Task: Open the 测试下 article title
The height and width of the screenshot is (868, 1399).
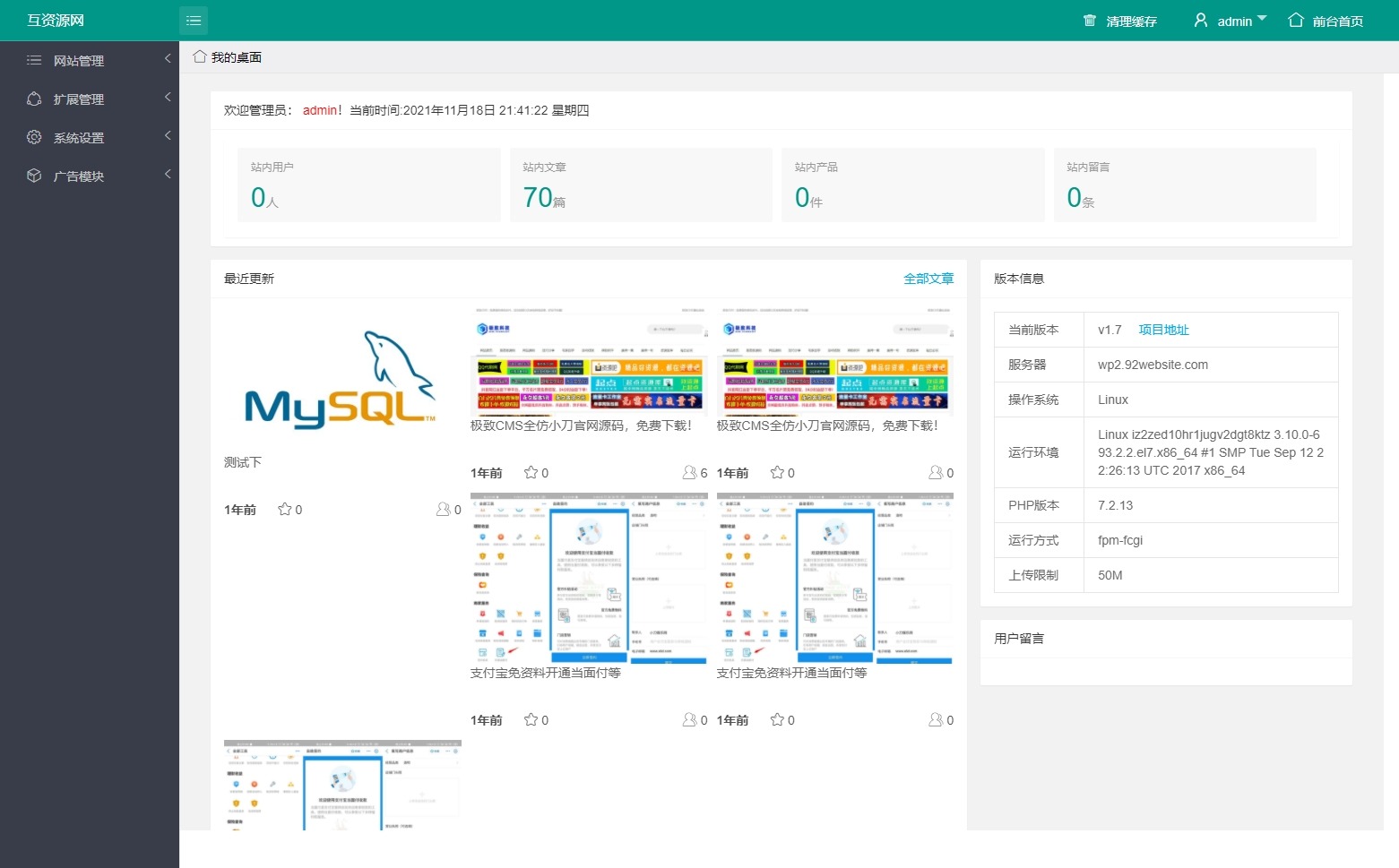Action: click(243, 462)
